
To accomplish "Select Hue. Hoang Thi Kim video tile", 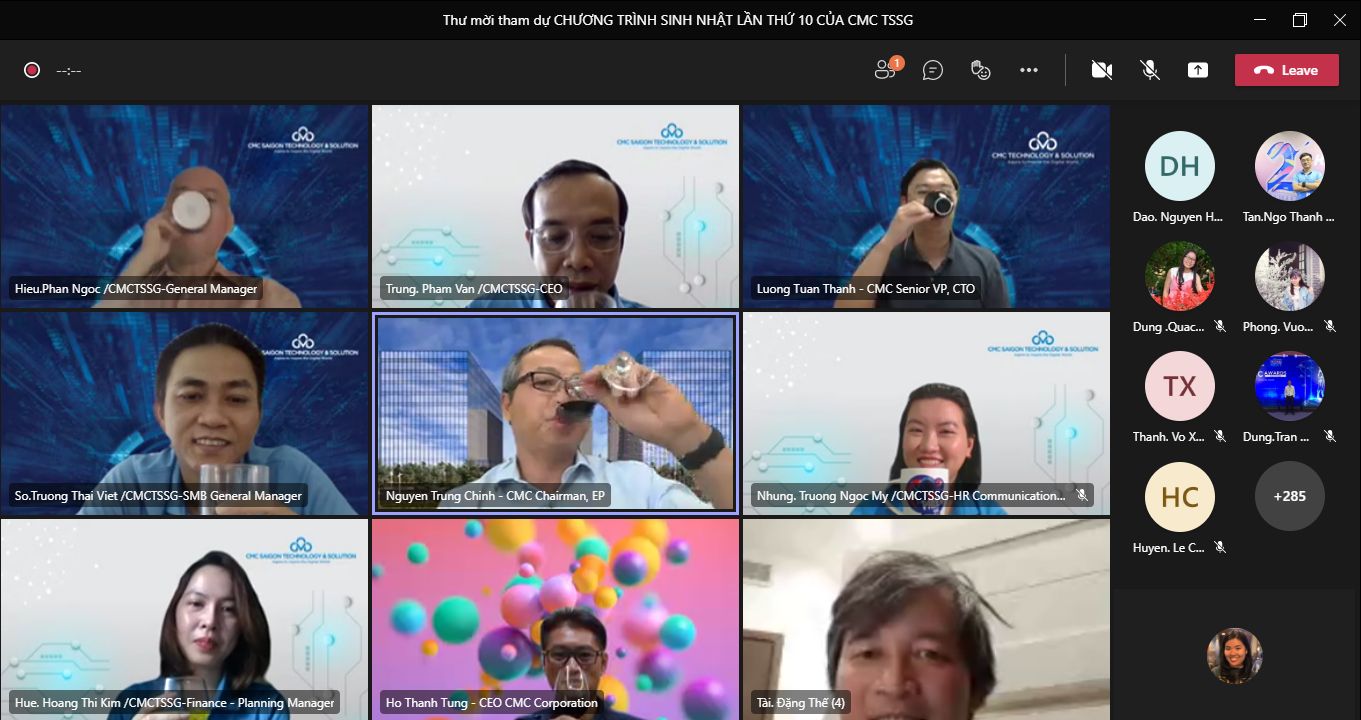I will click(185, 619).
